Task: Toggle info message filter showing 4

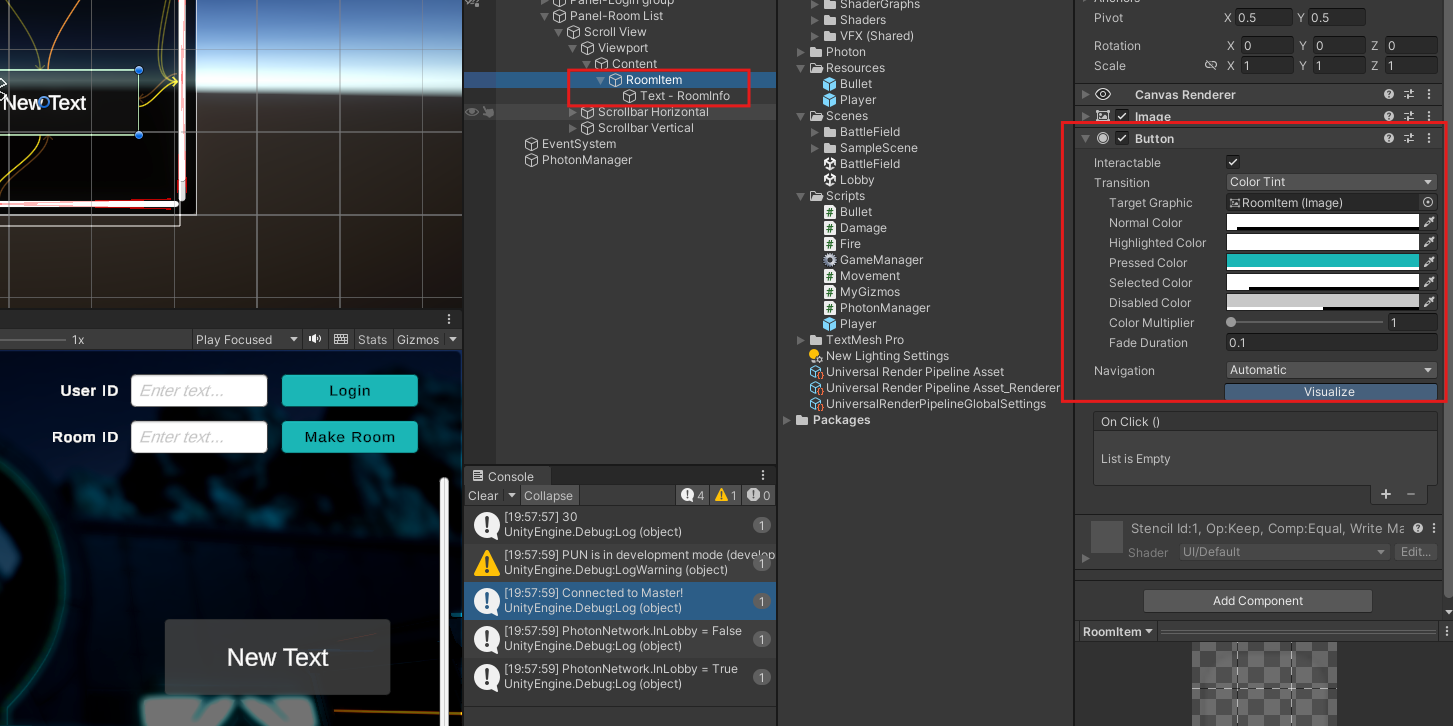Action: coord(693,495)
